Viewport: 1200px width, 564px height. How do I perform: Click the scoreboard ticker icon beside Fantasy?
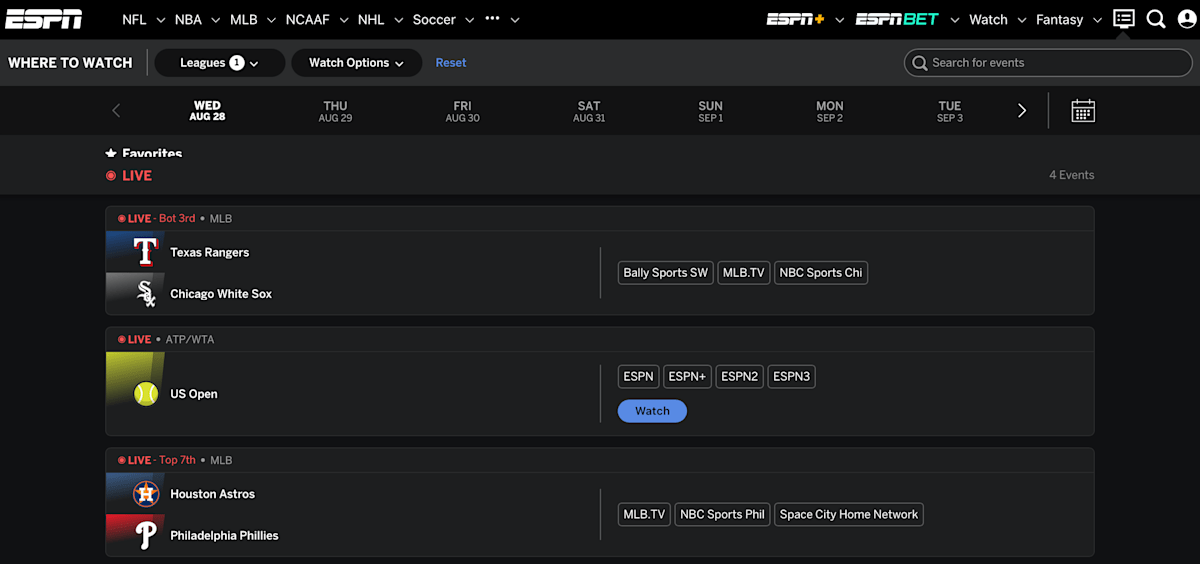pyautogui.click(x=1124, y=19)
